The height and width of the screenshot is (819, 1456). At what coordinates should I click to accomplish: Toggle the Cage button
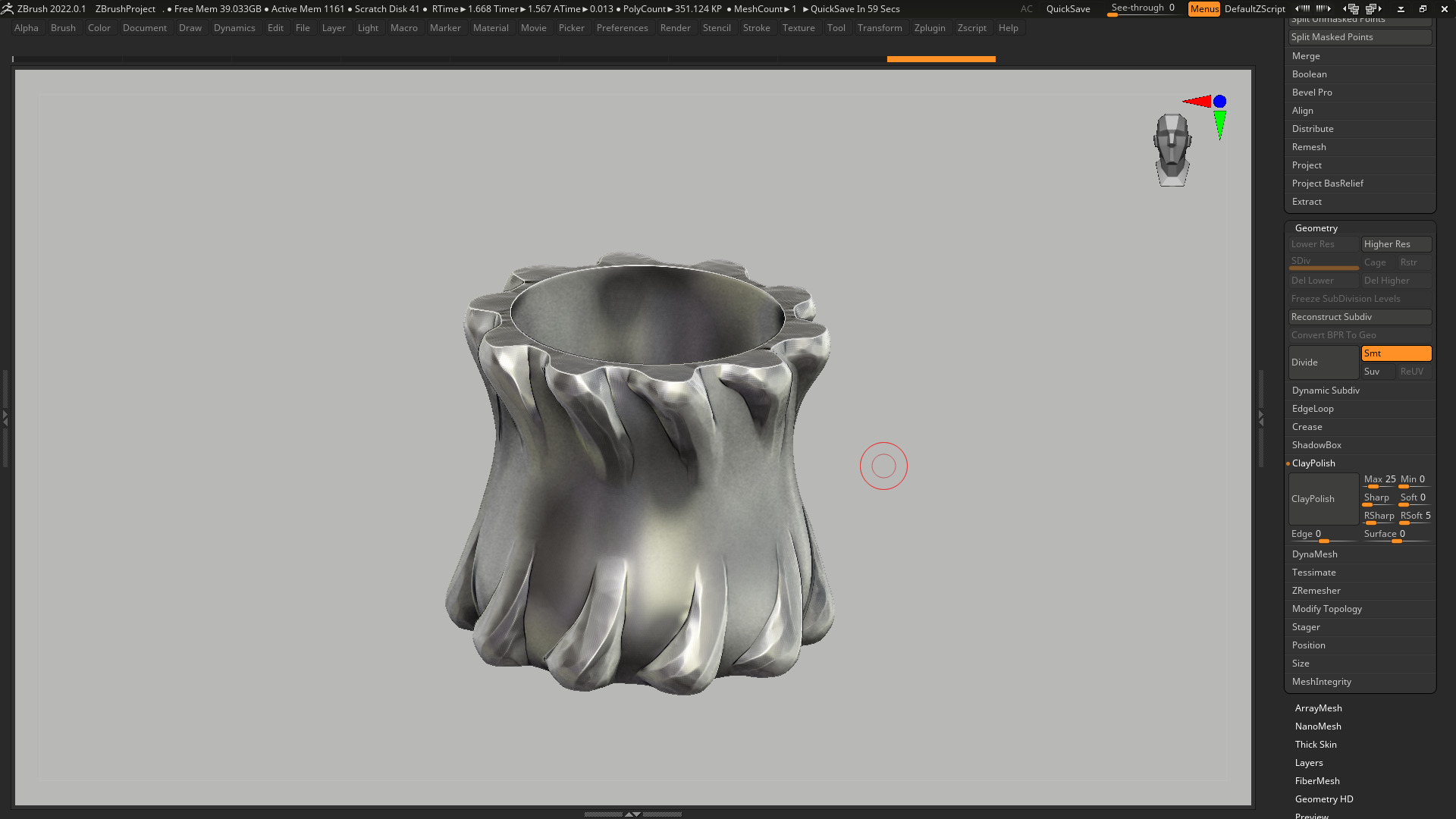(1378, 262)
